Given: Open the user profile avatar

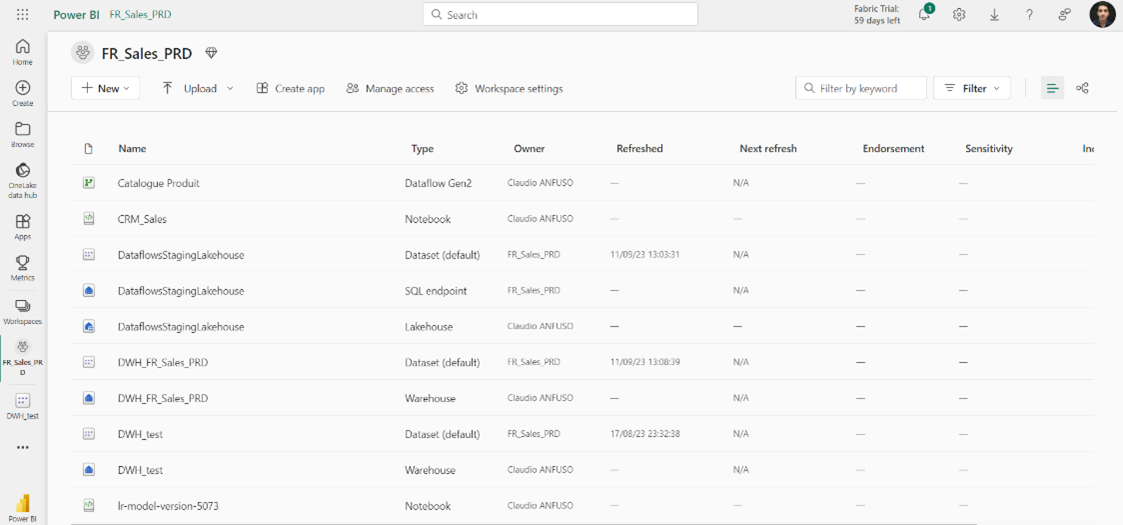Looking at the screenshot, I should pos(1102,14).
